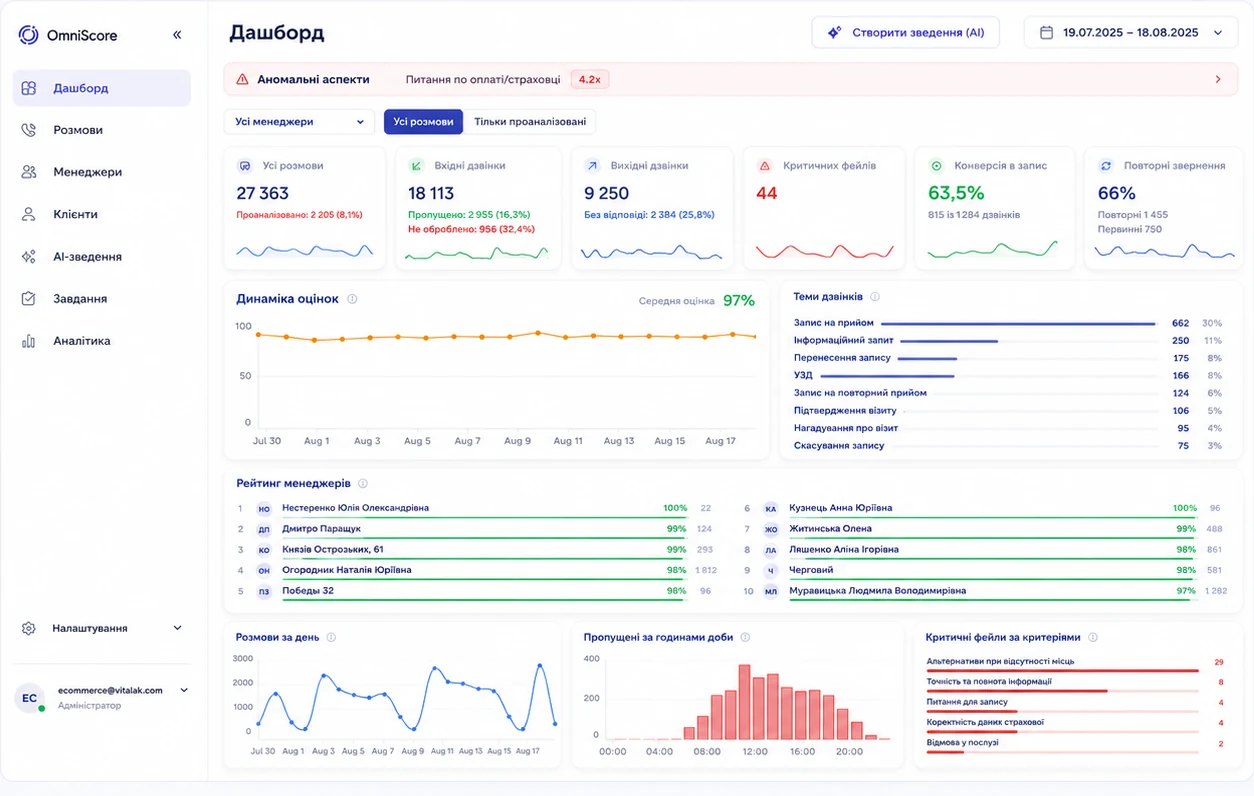Select Відмова у послузі criterion
The image size is (1254, 796).
[1076, 745]
